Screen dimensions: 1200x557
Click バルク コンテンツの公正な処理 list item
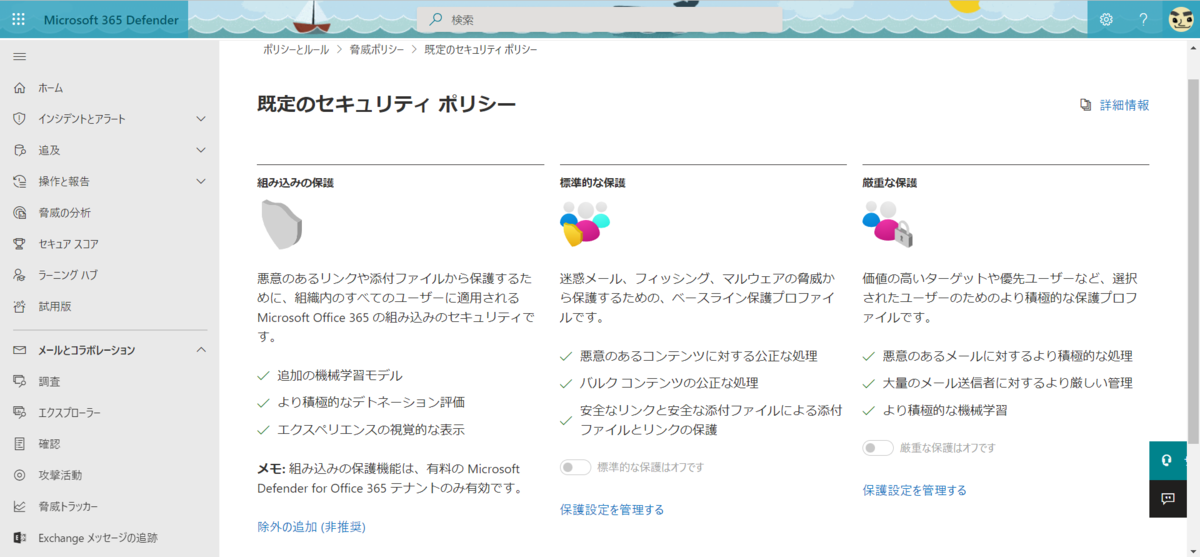(x=669, y=383)
